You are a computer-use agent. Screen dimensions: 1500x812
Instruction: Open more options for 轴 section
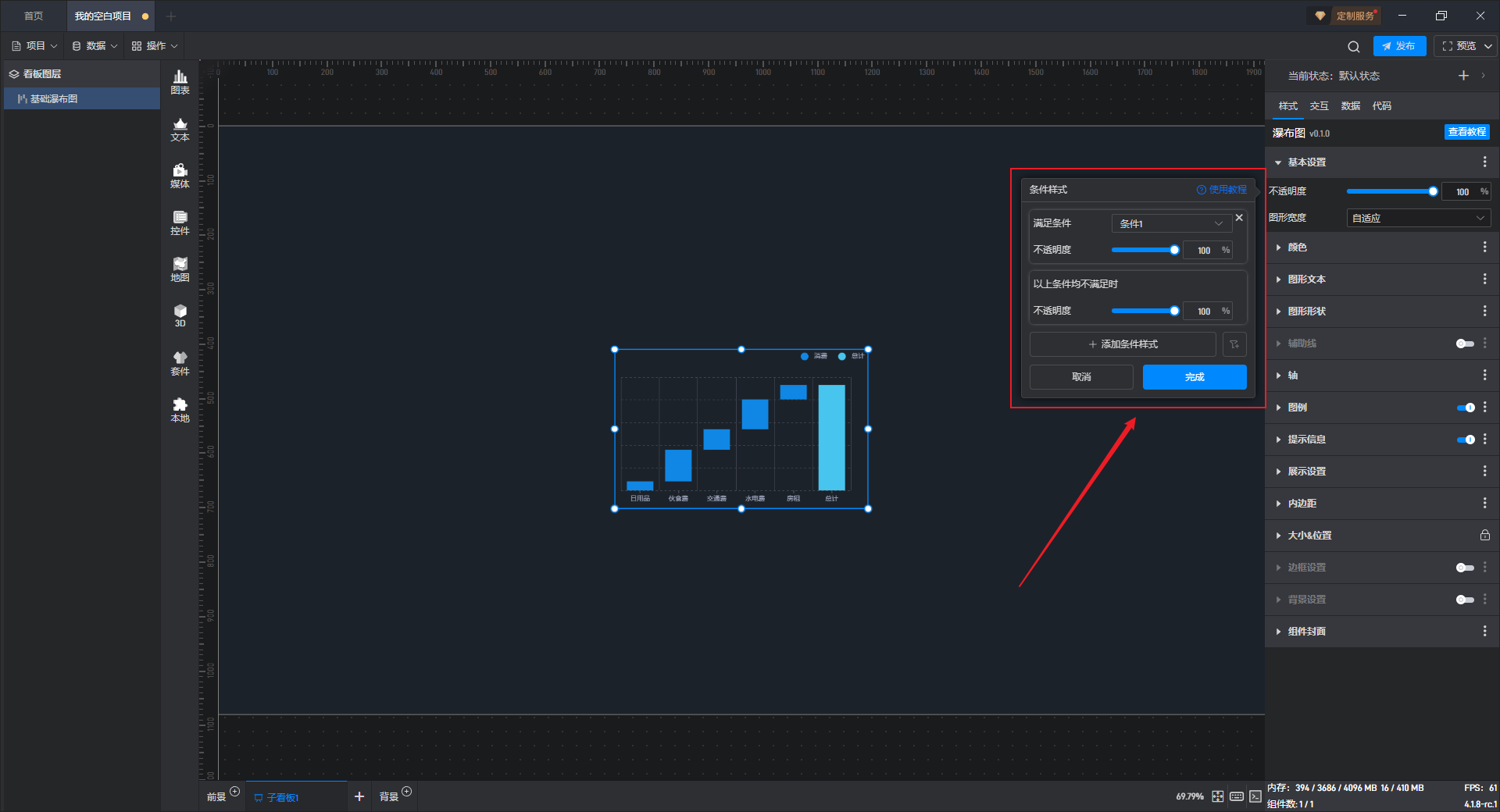tap(1484, 375)
